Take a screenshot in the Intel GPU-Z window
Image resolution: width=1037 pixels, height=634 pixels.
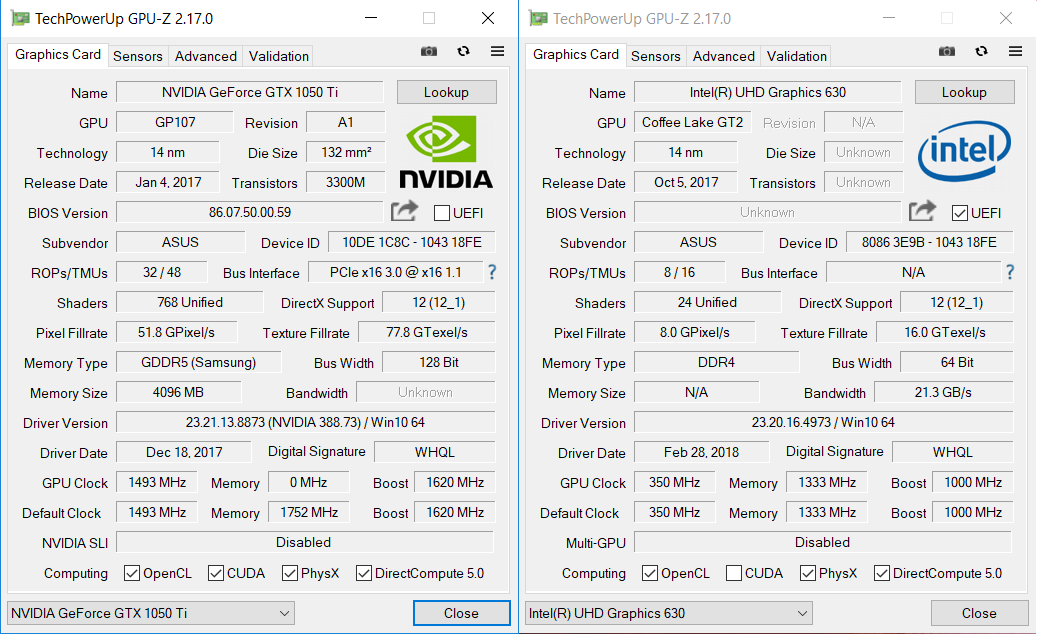click(x=946, y=52)
